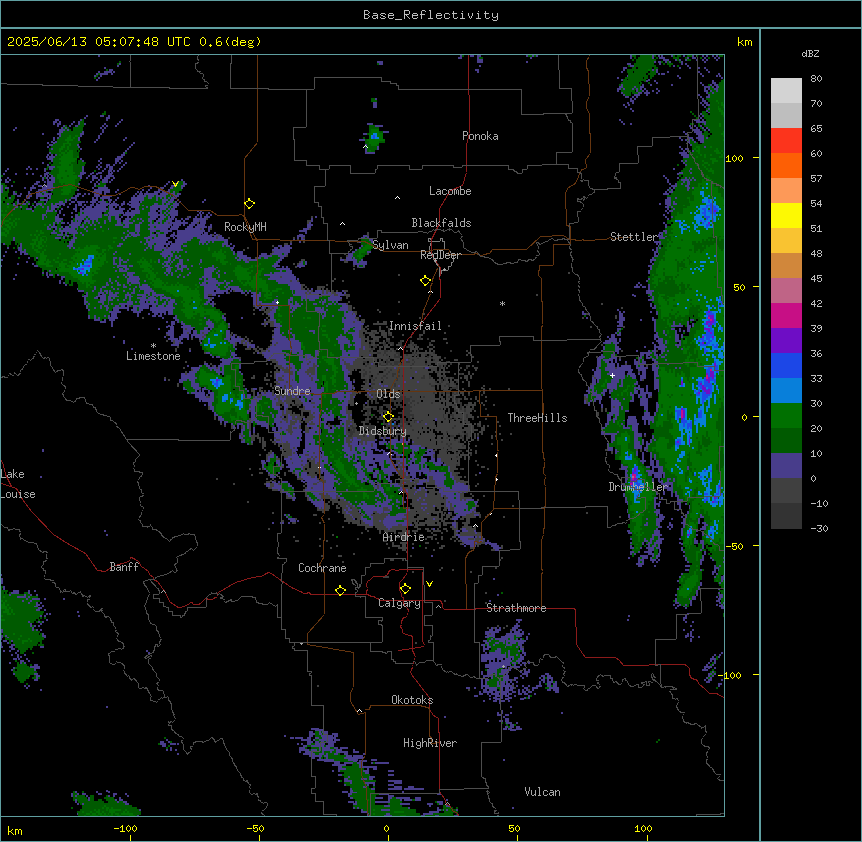
Task: Click the Banff city label
Action: (x=124, y=567)
